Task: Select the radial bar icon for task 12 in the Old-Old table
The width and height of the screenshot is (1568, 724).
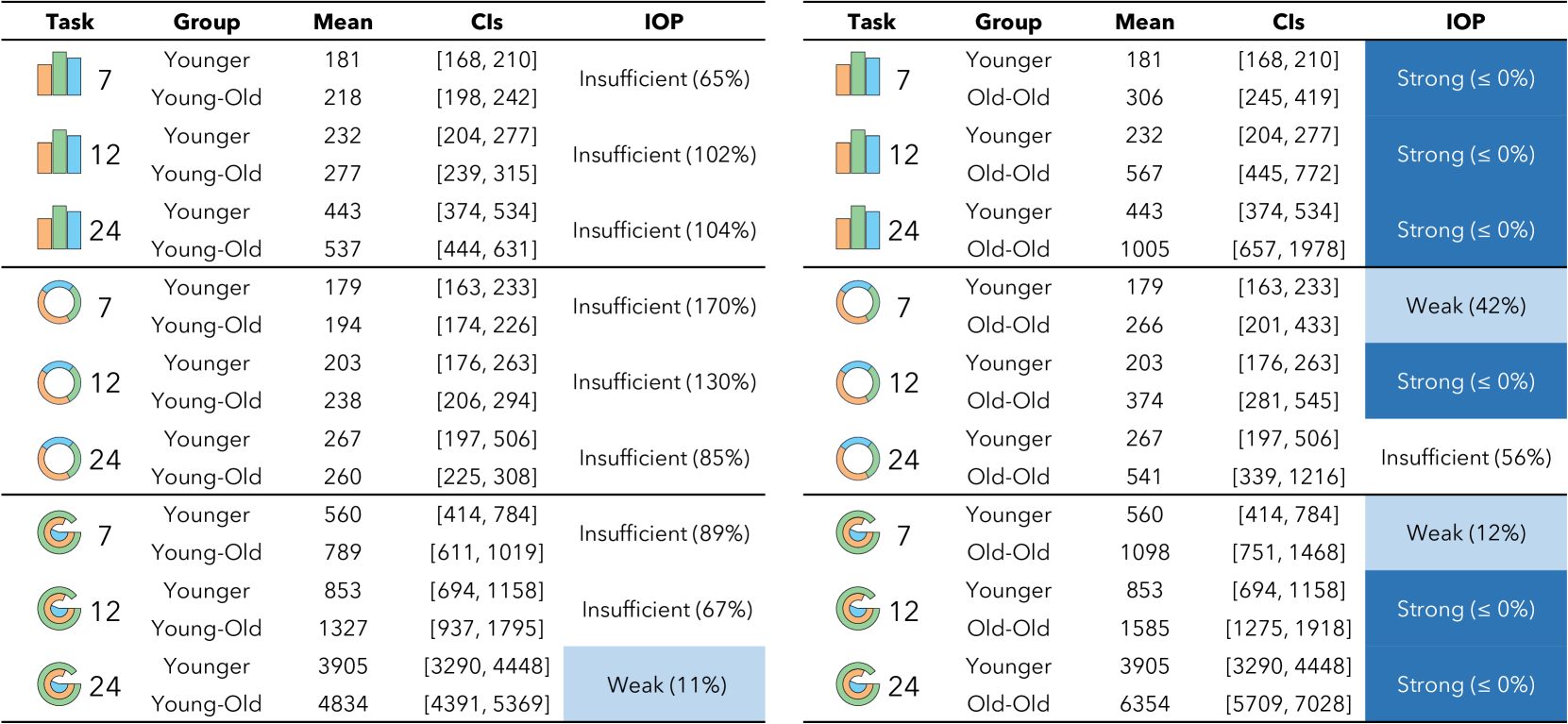Action: 857,609
